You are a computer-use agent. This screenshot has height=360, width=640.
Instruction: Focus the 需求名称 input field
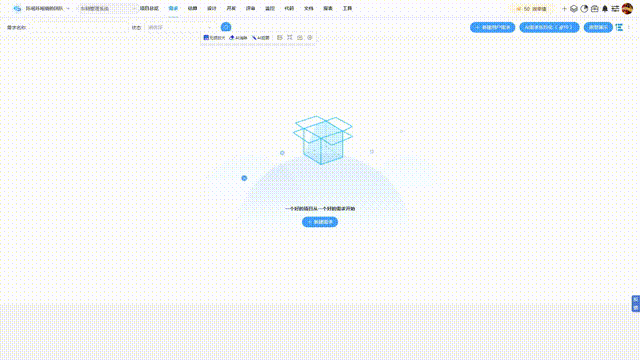point(78,27)
